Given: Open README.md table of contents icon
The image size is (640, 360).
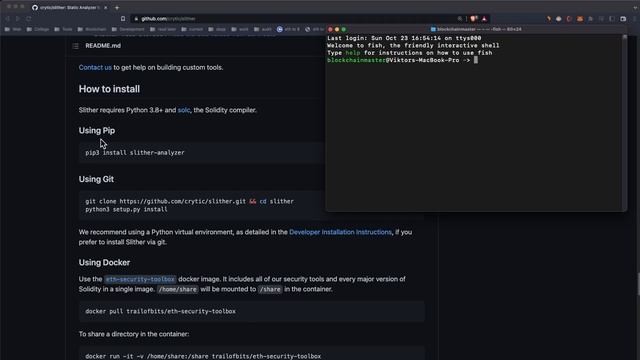Looking at the screenshot, I should [x=76, y=46].
